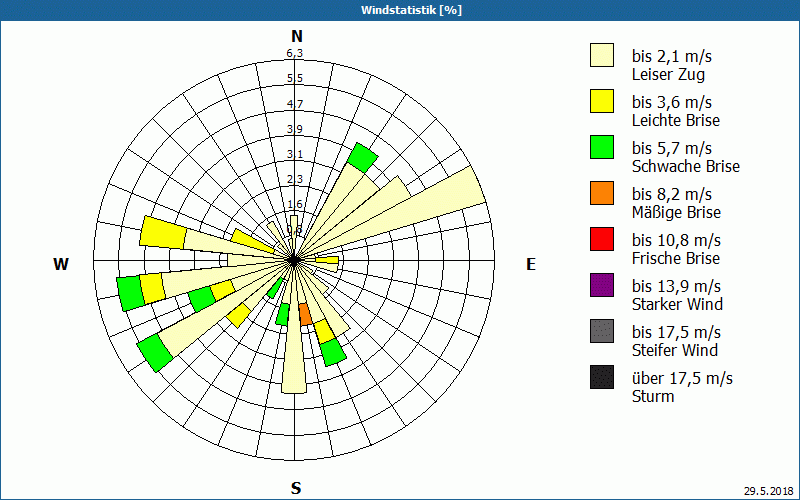800x500 pixels.
Task: Click the 'Schwache Brise' legend label
Action: click(x=686, y=166)
